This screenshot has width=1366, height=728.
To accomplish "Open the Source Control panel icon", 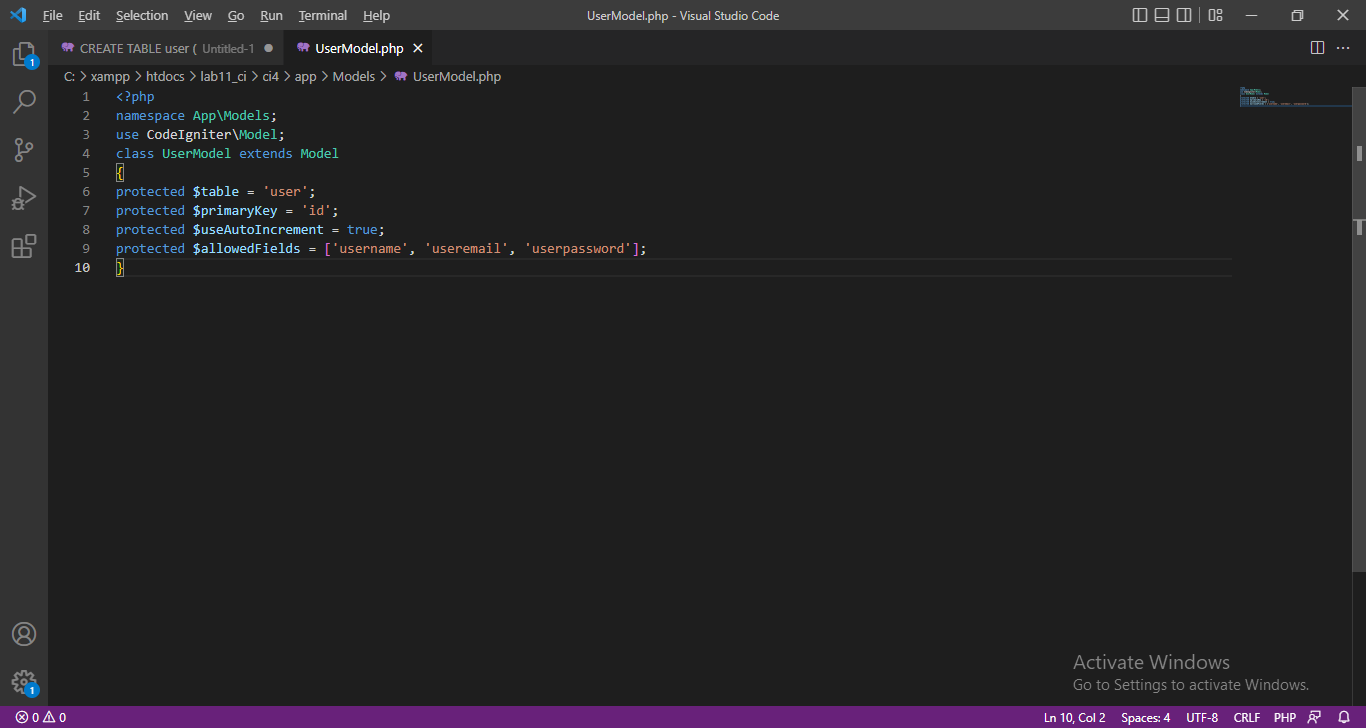I will coord(24,149).
